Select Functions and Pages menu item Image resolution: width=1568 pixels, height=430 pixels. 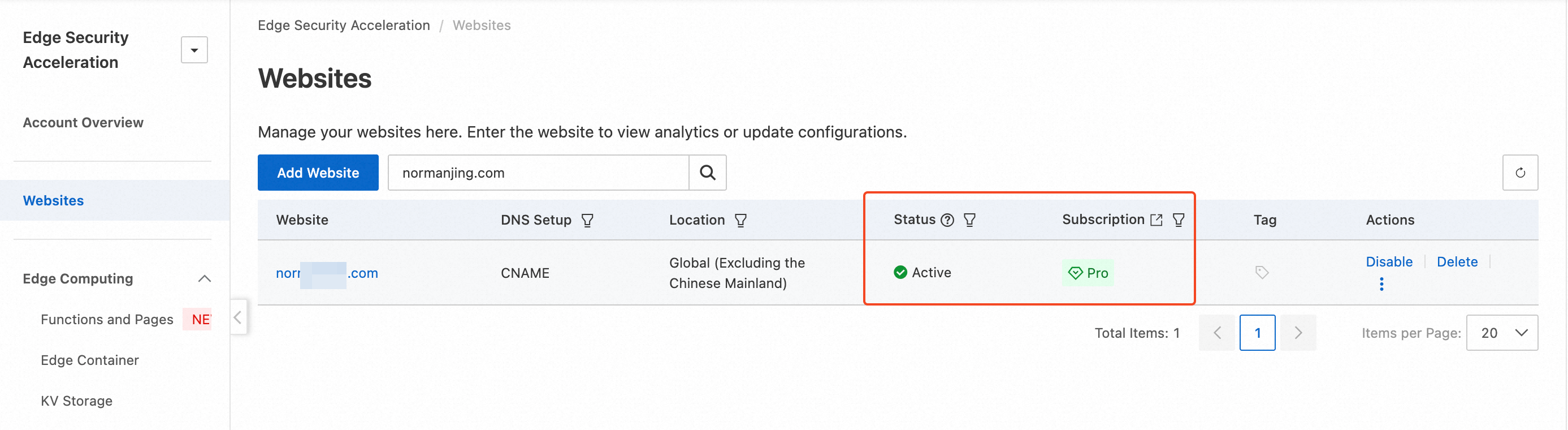pos(107,320)
